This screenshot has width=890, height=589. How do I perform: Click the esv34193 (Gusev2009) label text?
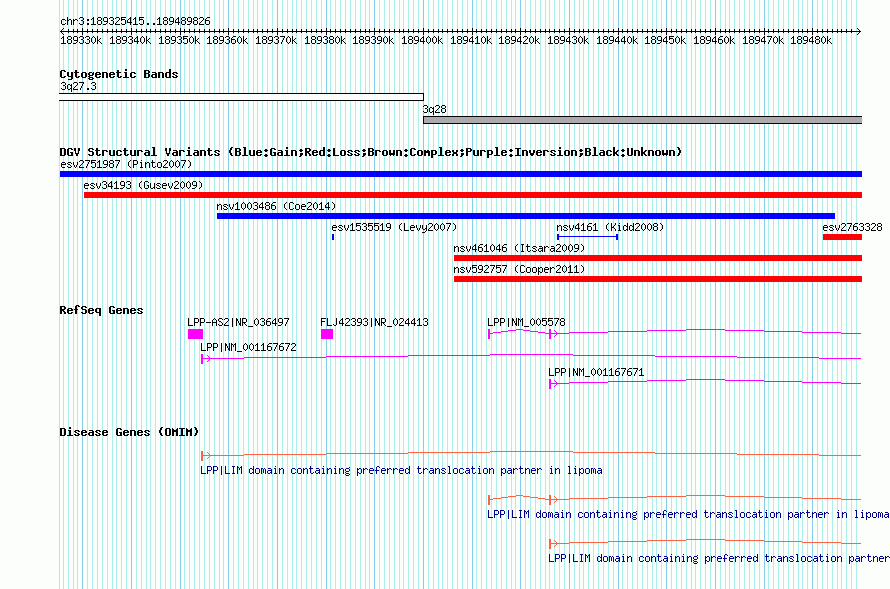(x=143, y=185)
